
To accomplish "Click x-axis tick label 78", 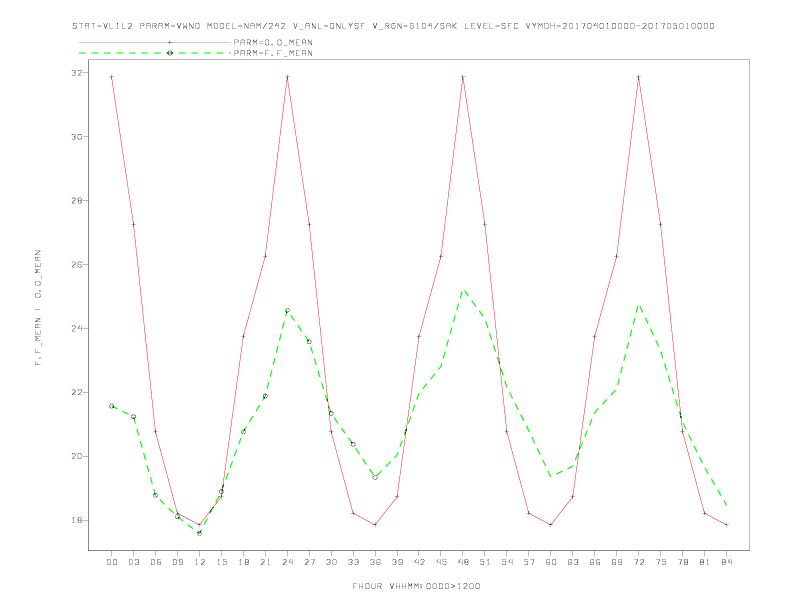I will 682,562.
